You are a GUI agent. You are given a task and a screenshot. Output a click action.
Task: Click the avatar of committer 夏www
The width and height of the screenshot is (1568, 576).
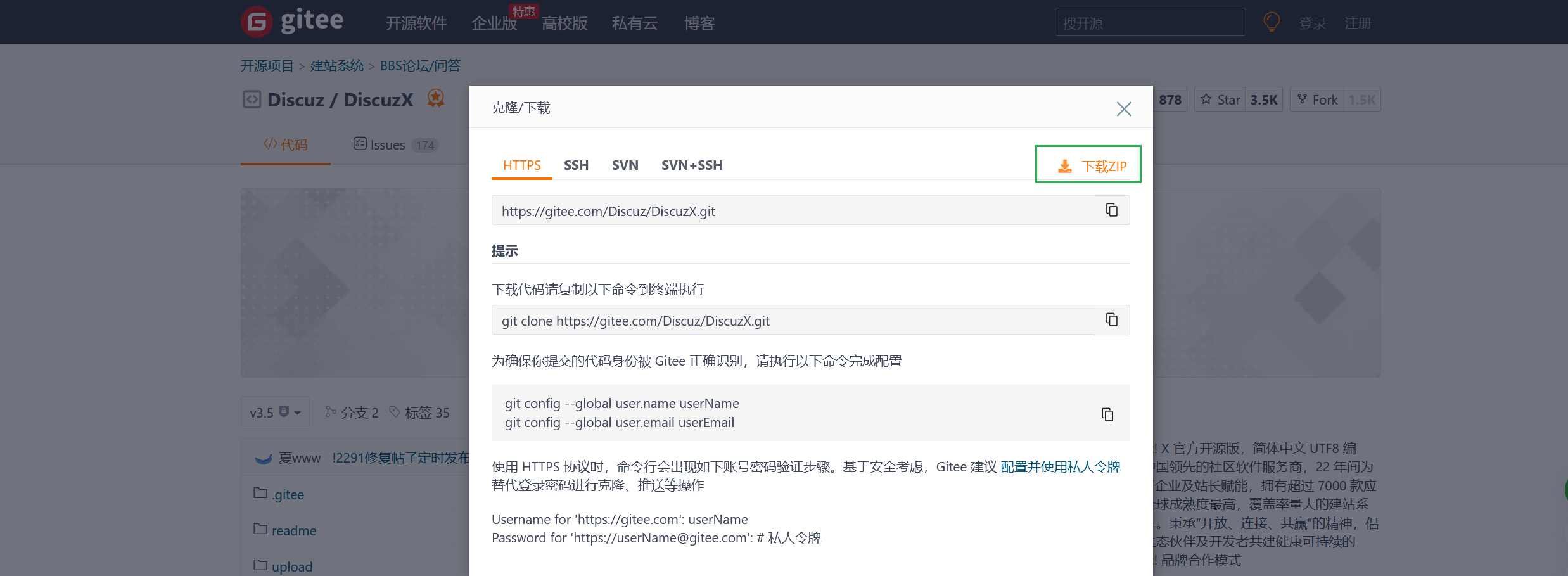coord(263,458)
